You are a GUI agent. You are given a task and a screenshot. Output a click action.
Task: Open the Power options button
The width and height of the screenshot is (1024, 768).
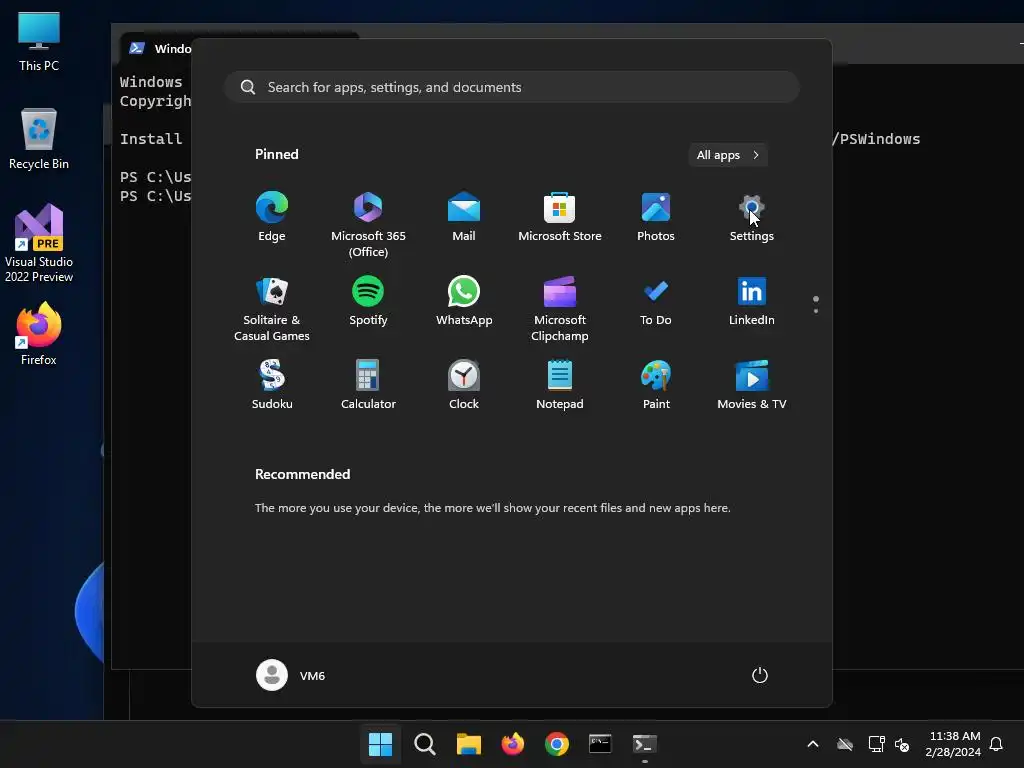pos(760,675)
